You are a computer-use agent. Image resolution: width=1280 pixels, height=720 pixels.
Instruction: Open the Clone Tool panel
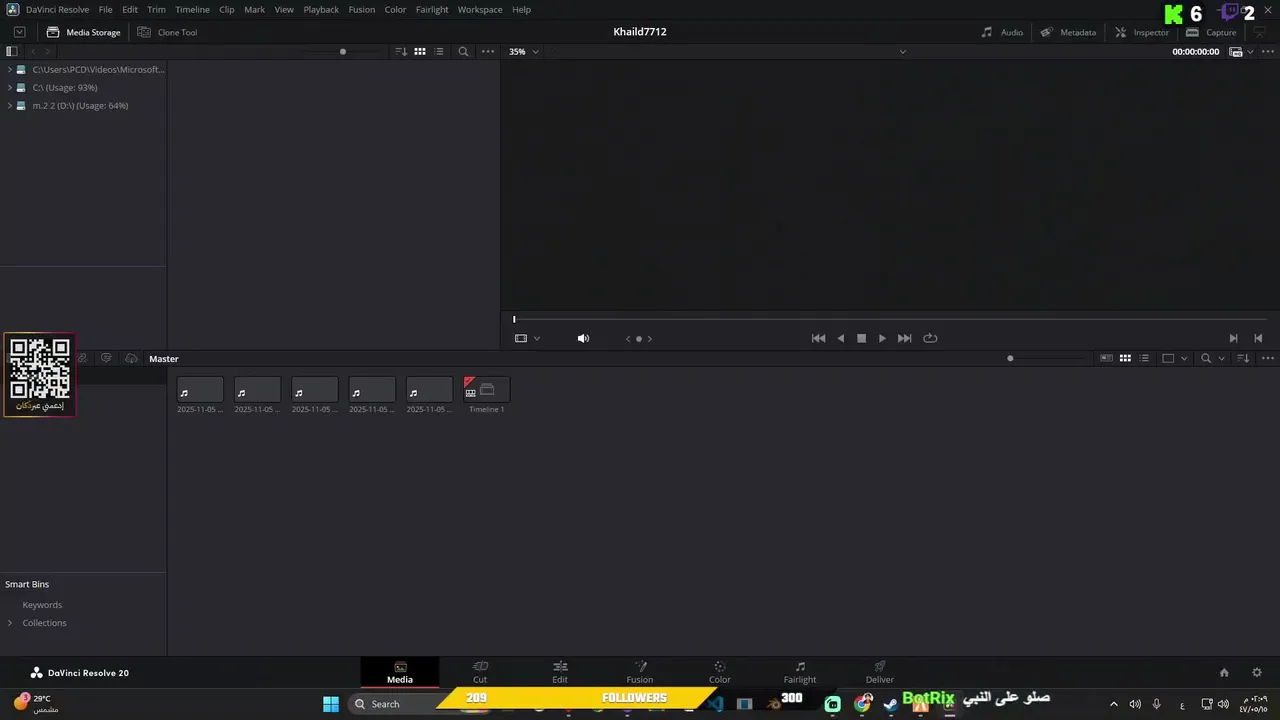pyautogui.click(x=167, y=32)
